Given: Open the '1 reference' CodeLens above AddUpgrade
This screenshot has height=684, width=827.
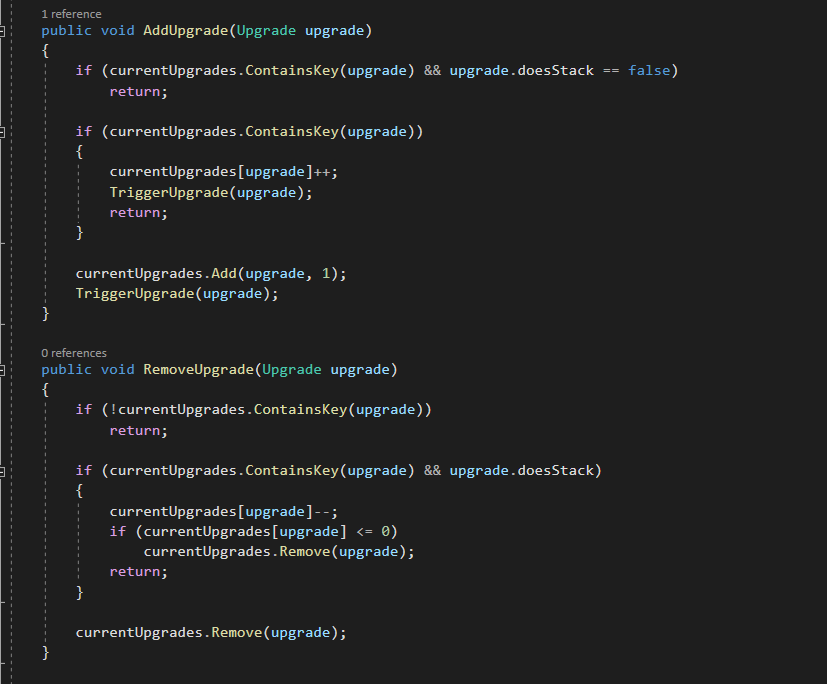Looking at the screenshot, I should pyautogui.click(x=70, y=14).
